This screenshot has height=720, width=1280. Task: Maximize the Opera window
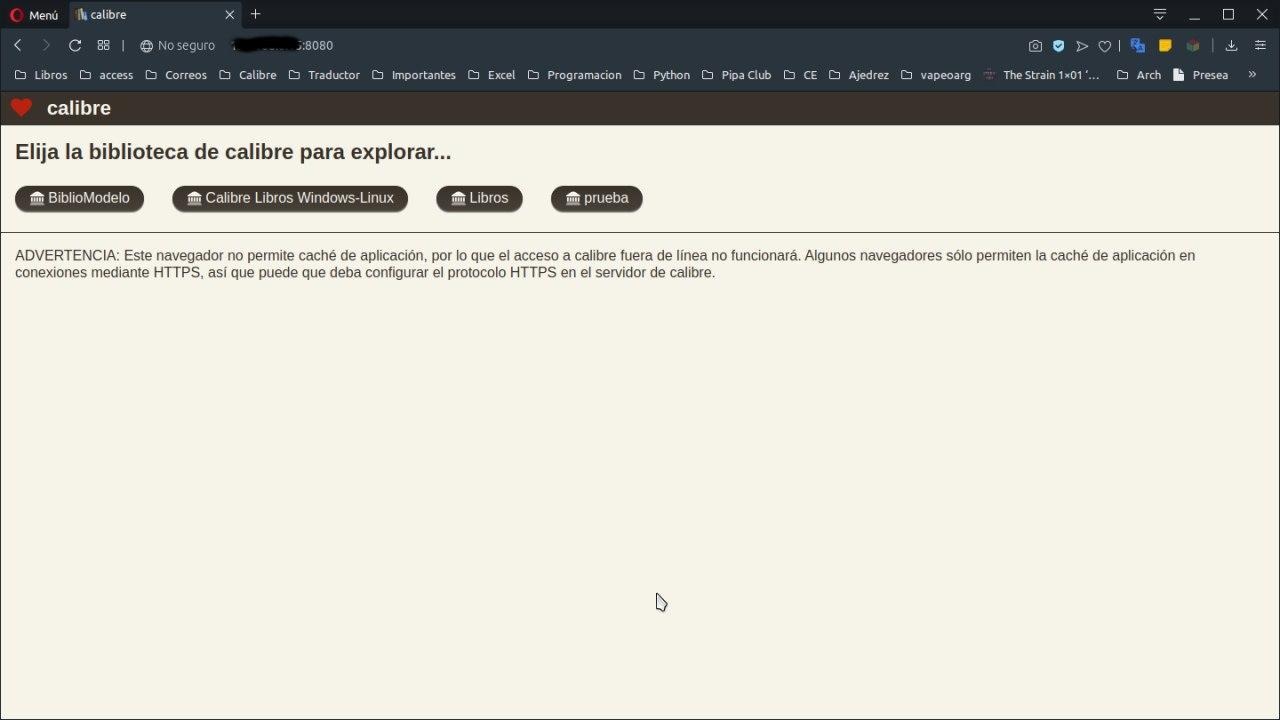tap(1229, 14)
